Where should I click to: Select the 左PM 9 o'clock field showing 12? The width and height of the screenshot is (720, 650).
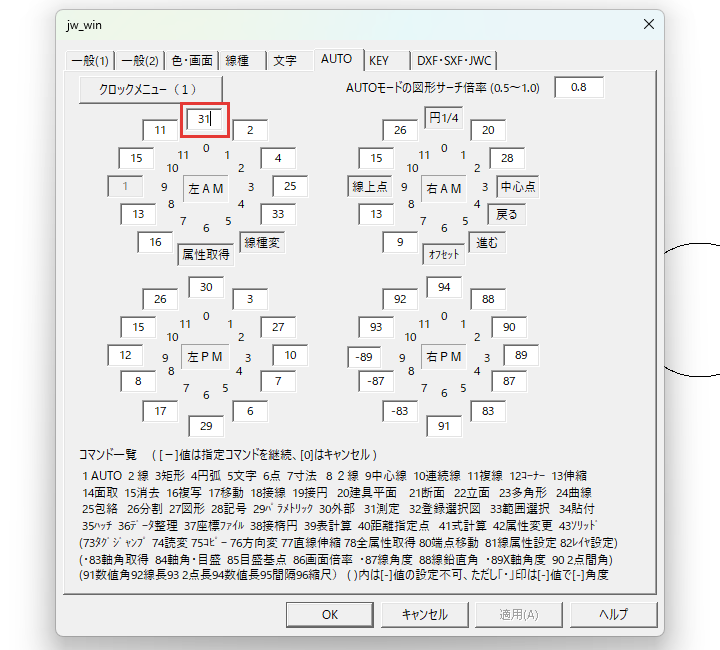click(125, 355)
